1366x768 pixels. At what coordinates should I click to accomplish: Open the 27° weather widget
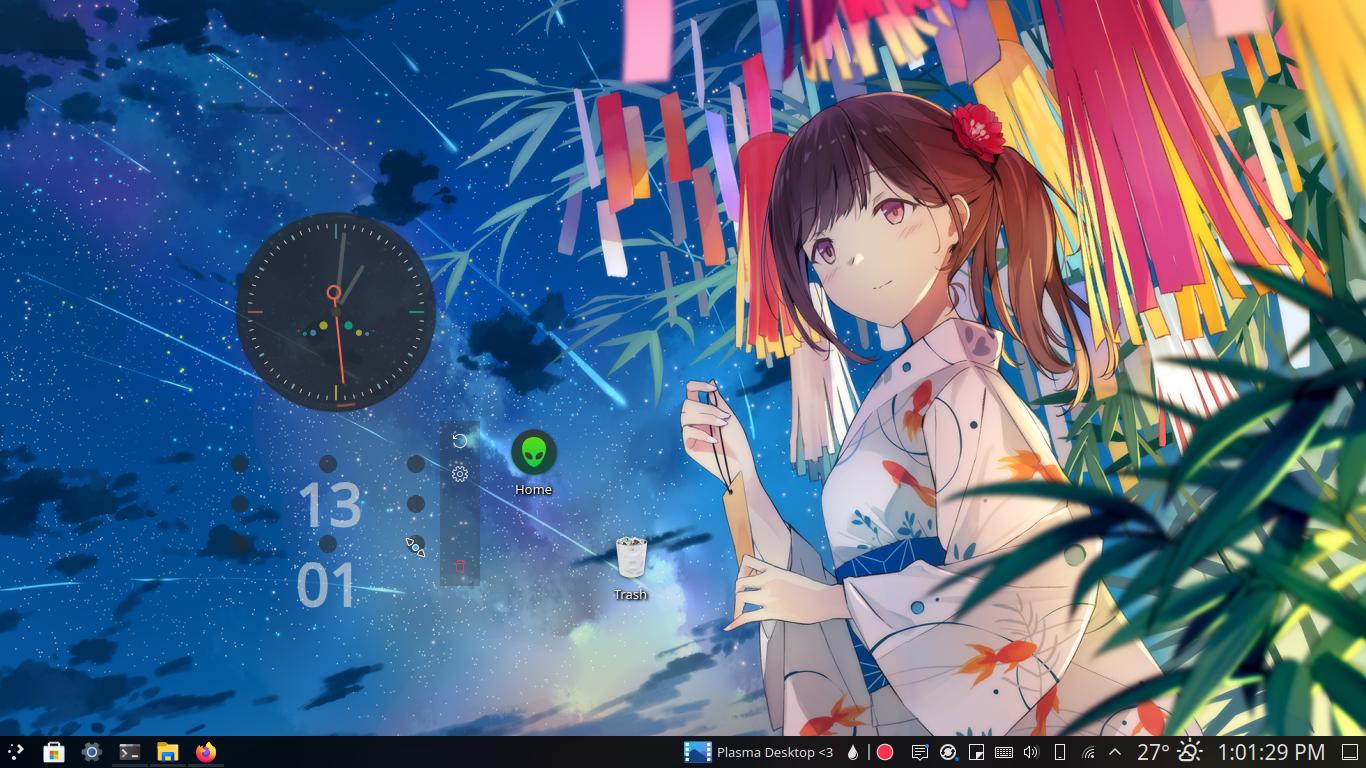pyautogui.click(x=1170, y=752)
